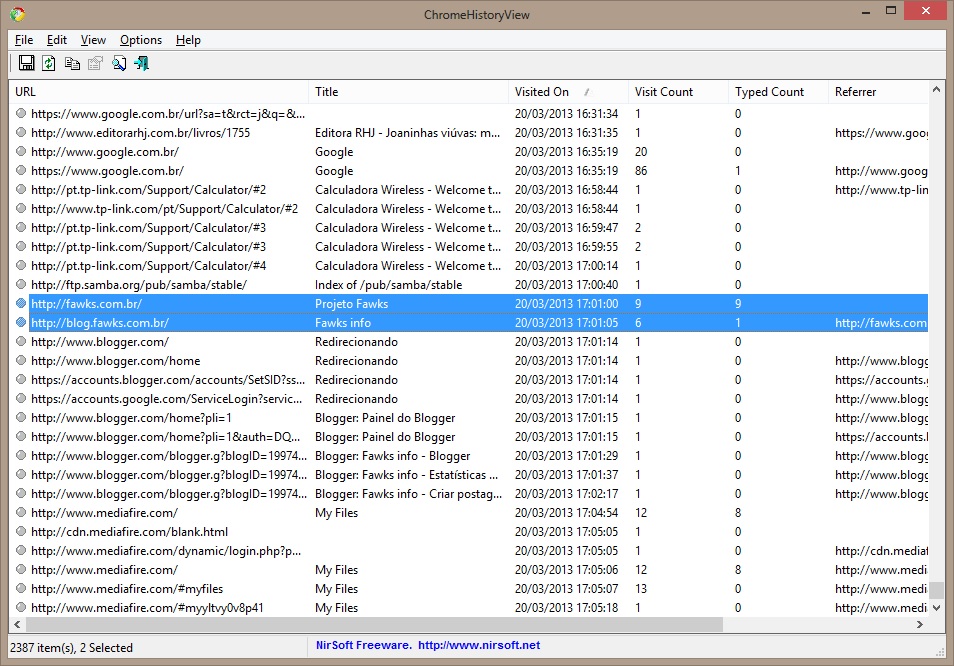
Task: Click the icon beside http://www.blogger.com/home?pli=1
Action: click(x=21, y=417)
